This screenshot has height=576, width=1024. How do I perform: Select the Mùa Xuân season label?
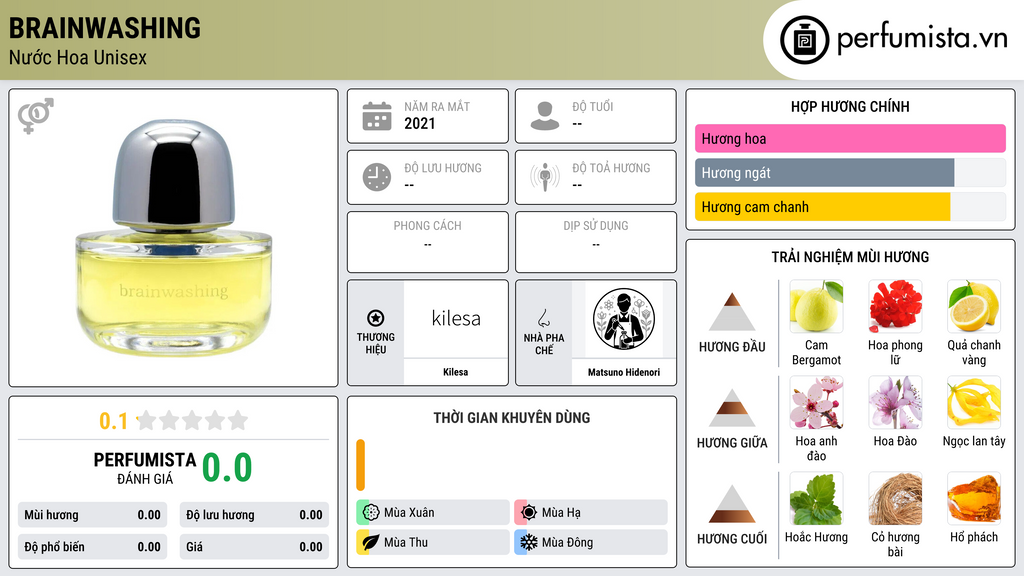409,513
